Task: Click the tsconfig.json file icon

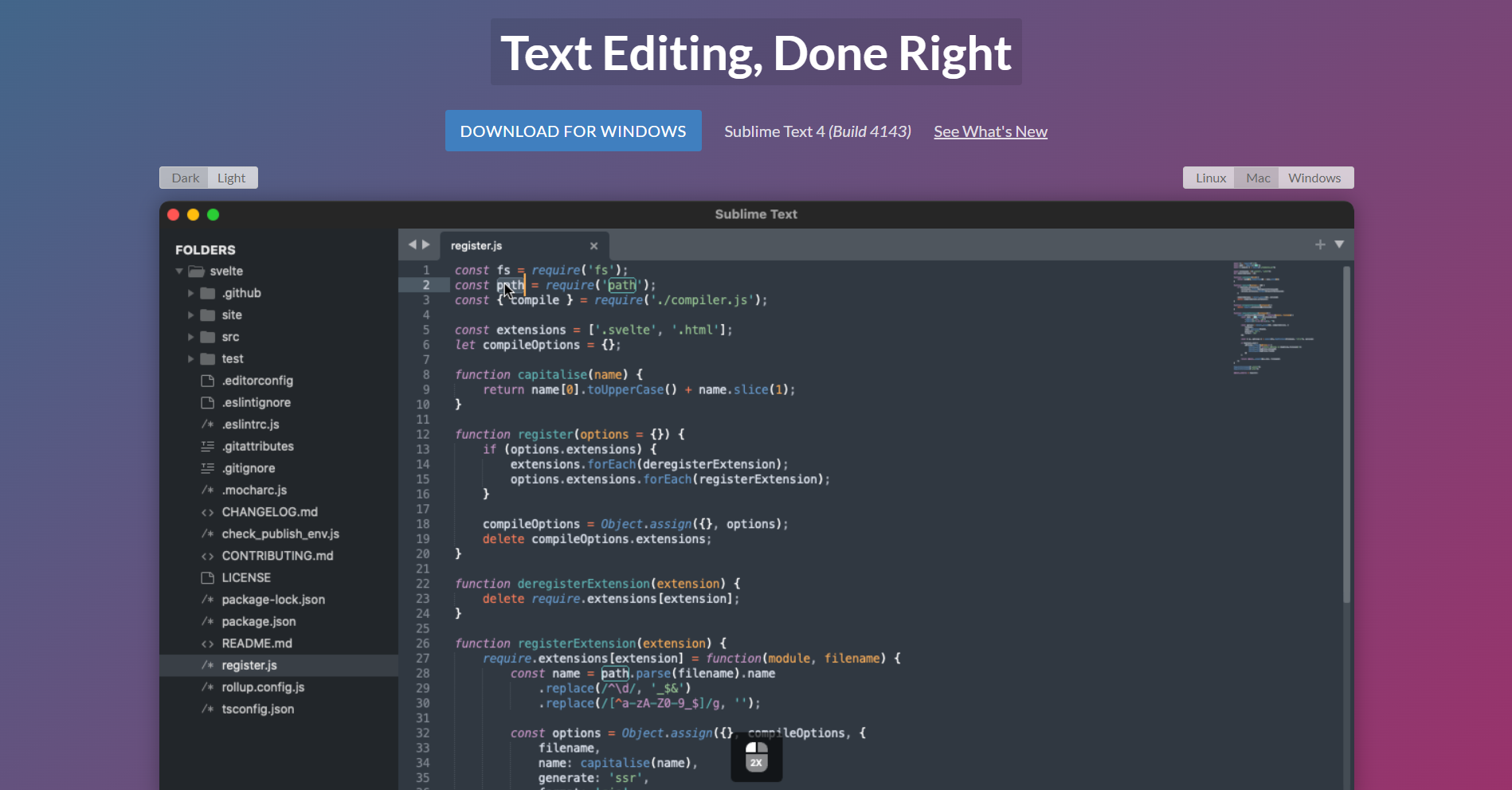Action: (x=208, y=710)
